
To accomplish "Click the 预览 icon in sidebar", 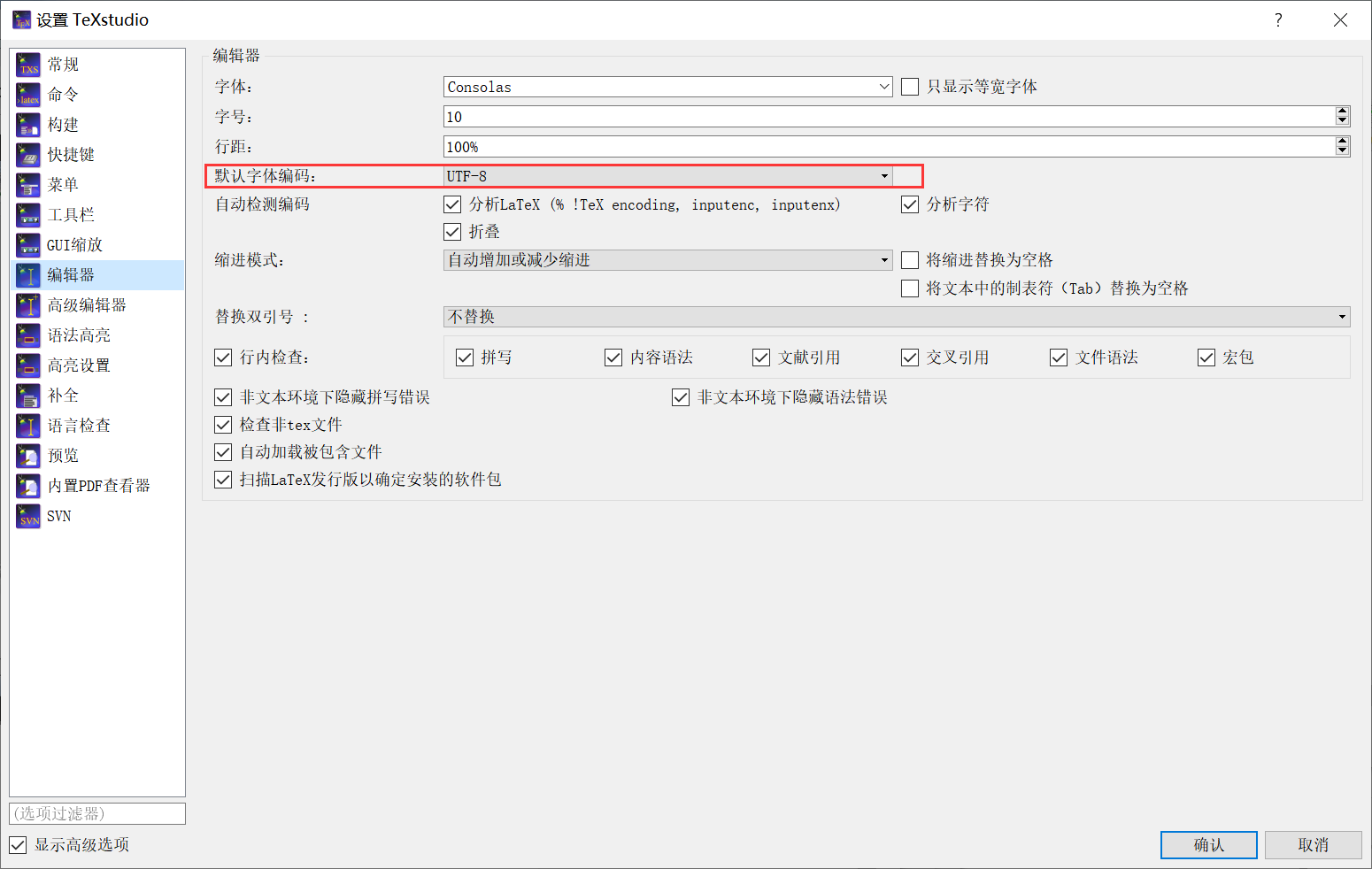I will (28, 456).
